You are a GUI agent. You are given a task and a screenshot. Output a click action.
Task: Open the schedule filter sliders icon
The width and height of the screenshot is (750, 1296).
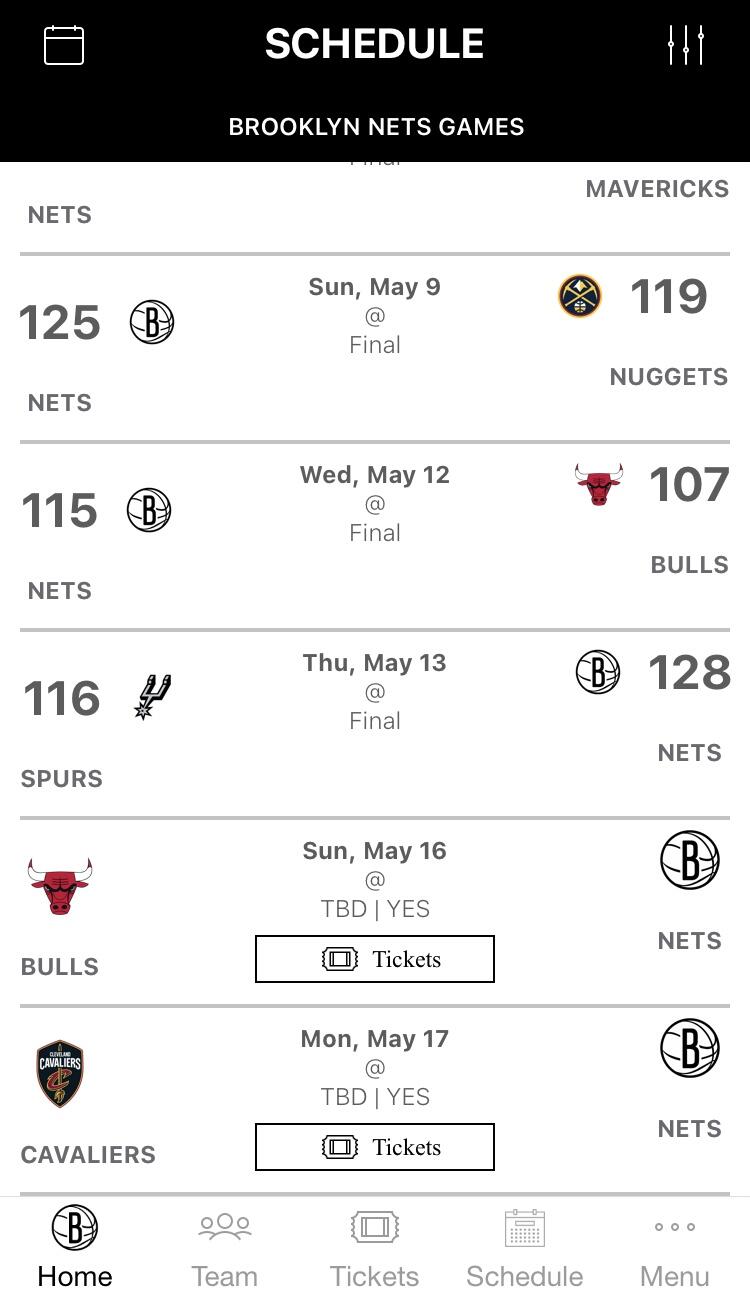pyautogui.click(x=686, y=45)
